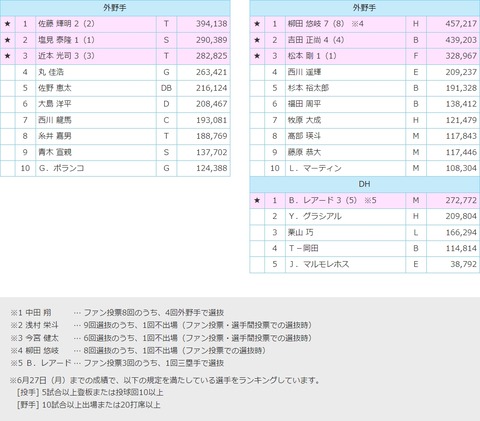
Task: Click the star icon beside 佐藤 輝明
Action: tap(8, 24)
